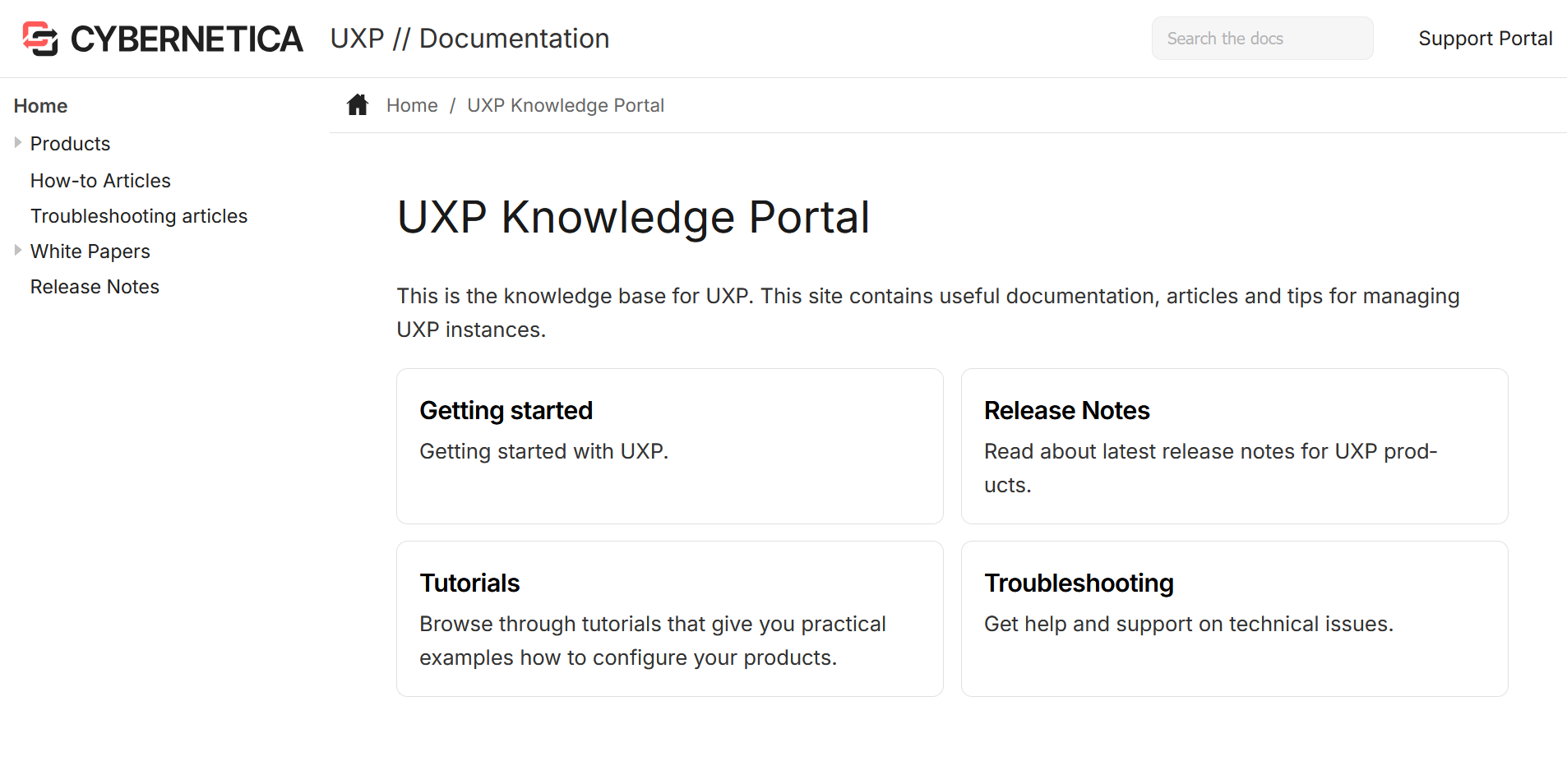
Task: Click the UXP // Documentation title
Action: coord(469,39)
